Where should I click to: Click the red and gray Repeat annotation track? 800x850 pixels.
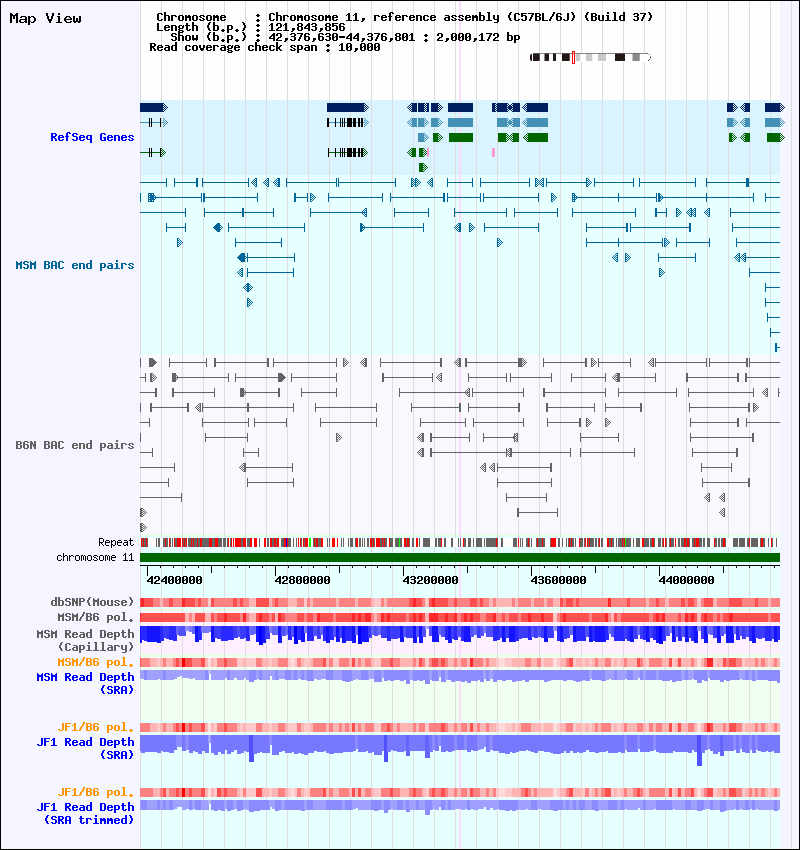(460, 542)
